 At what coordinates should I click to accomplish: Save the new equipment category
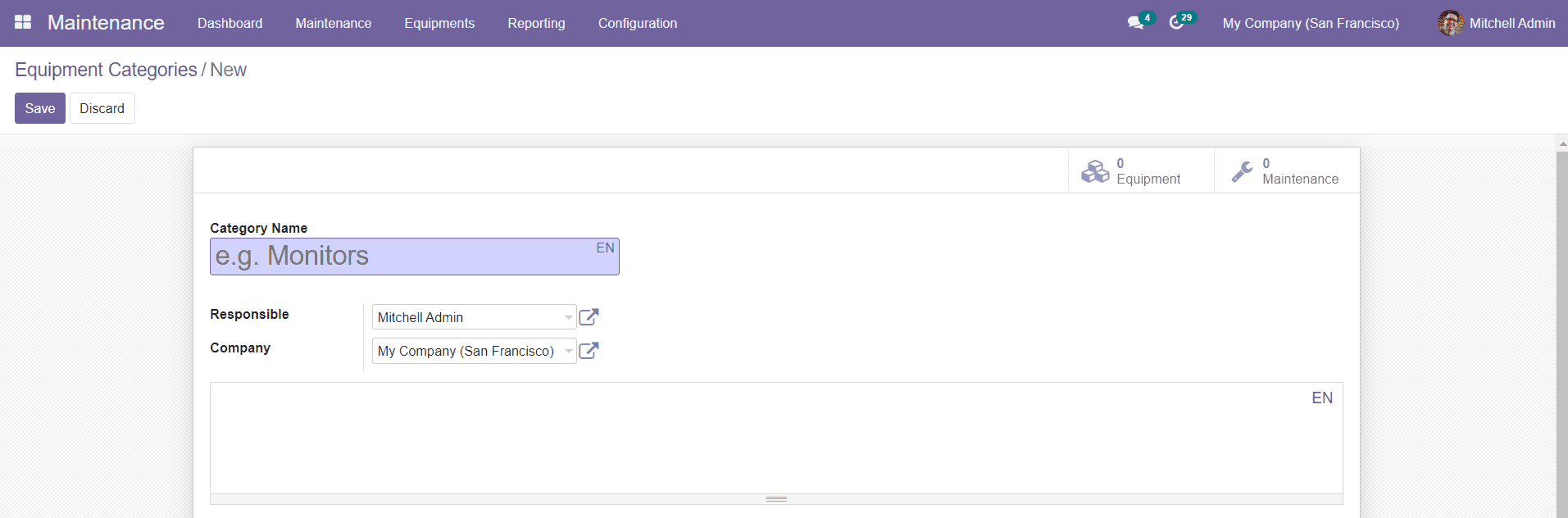coord(39,108)
